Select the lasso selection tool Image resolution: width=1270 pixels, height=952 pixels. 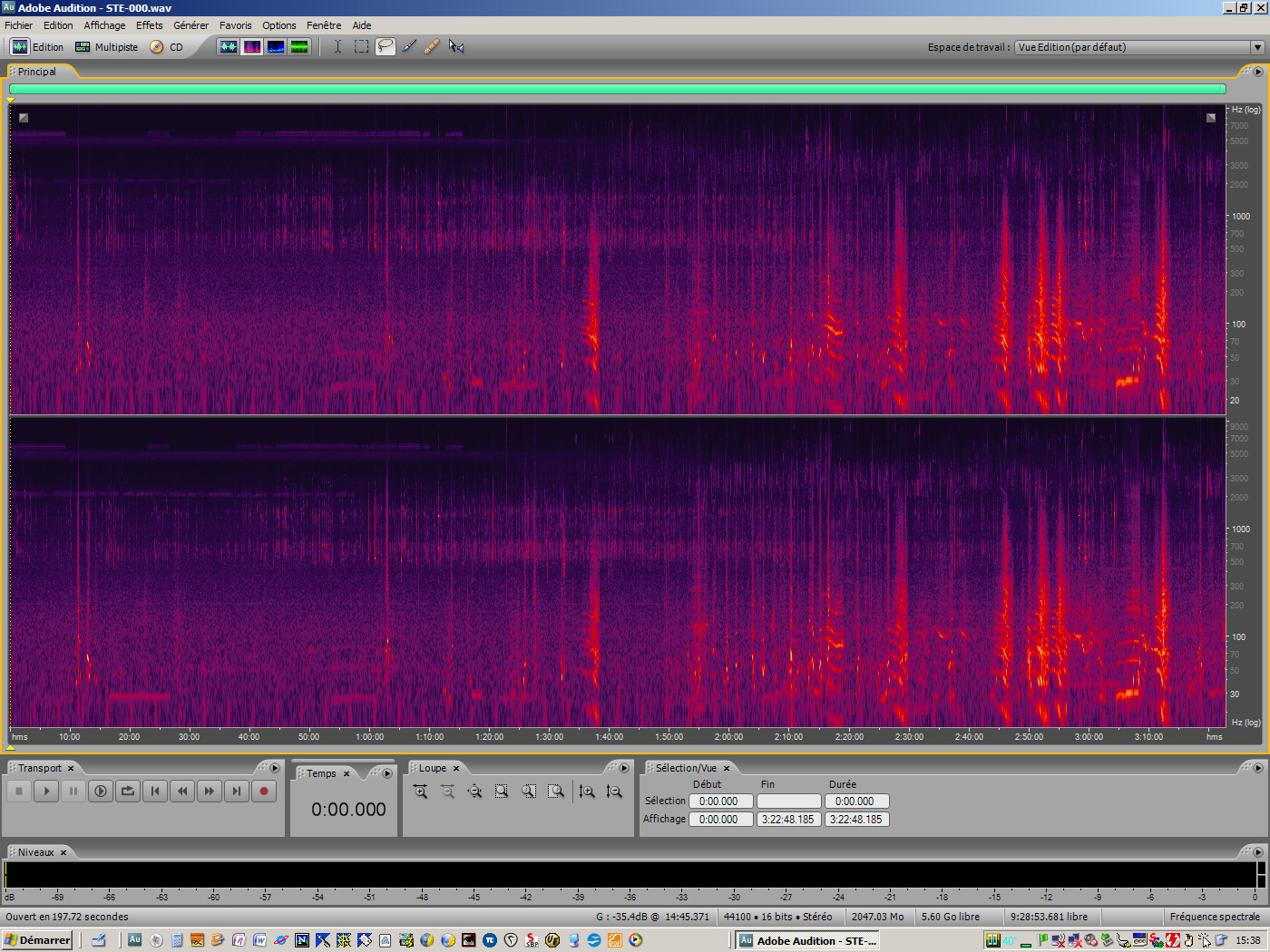click(385, 46)
